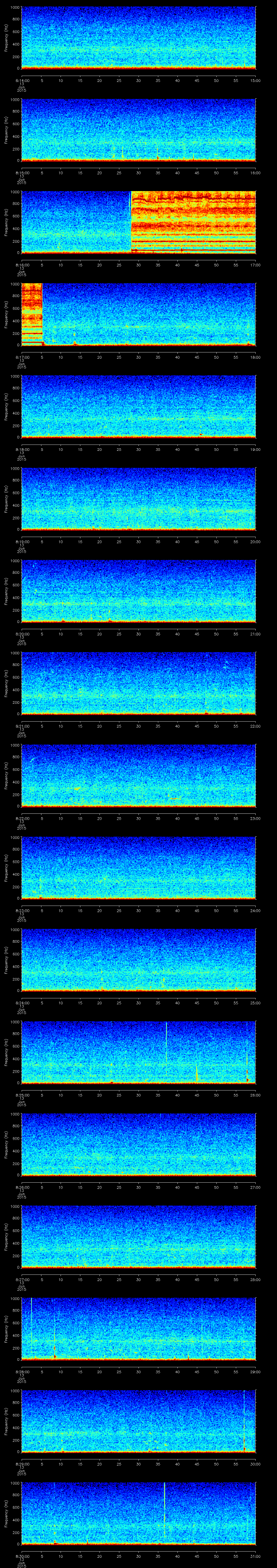The height and width of the screenshot is (1568, 277).
Task: Click the end time label 24:00
Action: (256, 910)
